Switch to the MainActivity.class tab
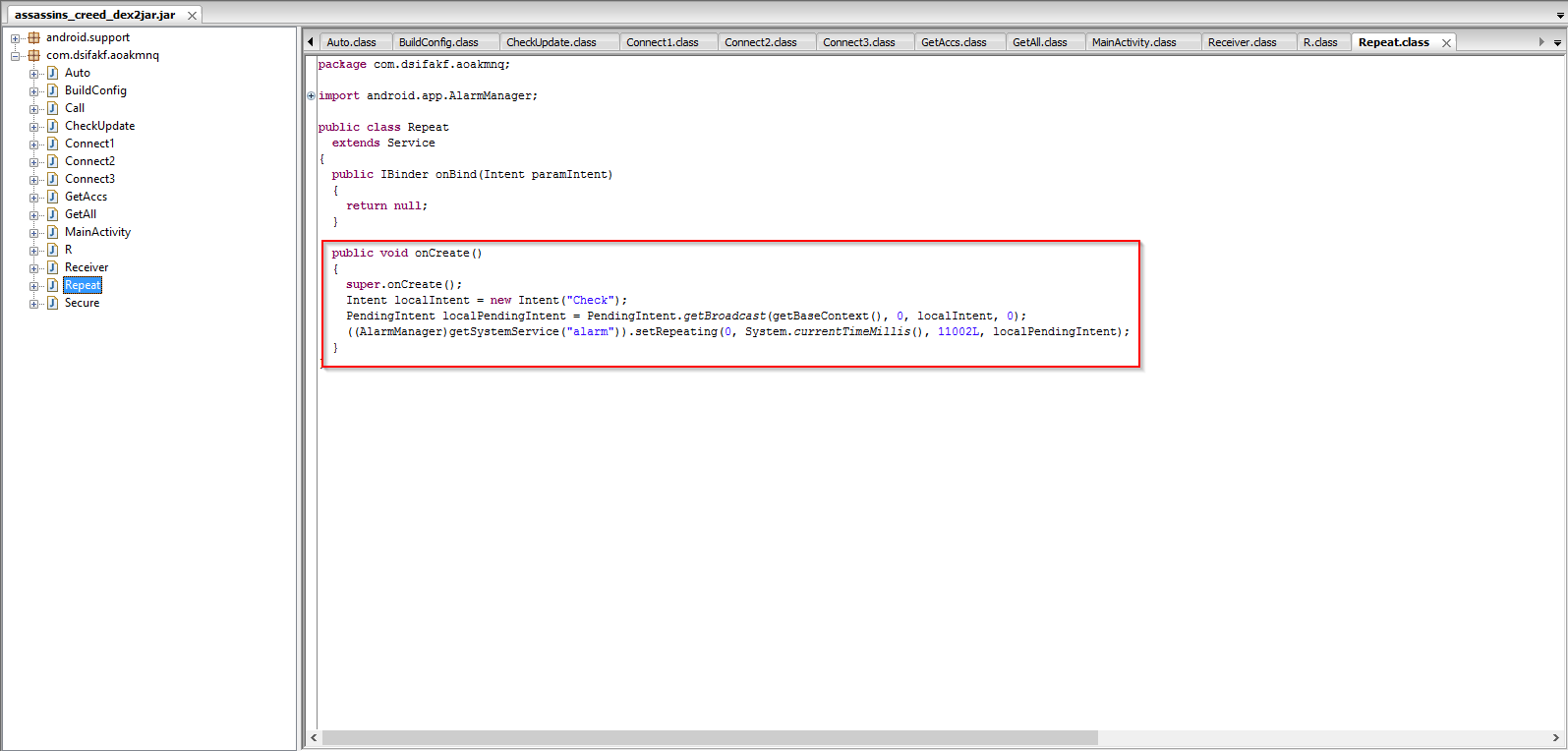Screen dimensions: 1568x751 1133,42
